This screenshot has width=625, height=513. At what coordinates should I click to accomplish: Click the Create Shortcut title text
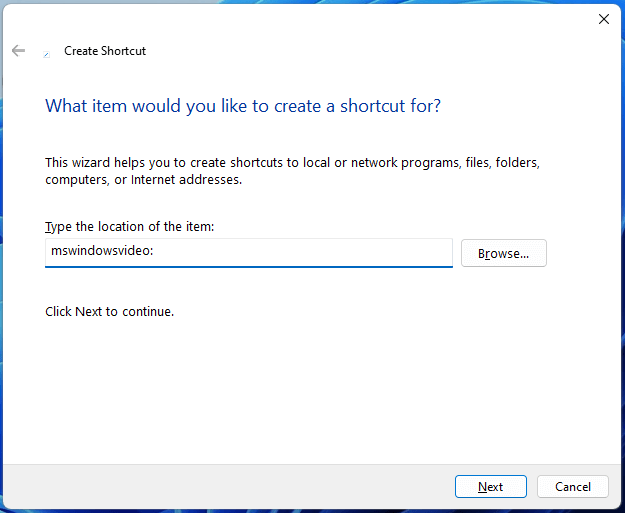point(105,51)
